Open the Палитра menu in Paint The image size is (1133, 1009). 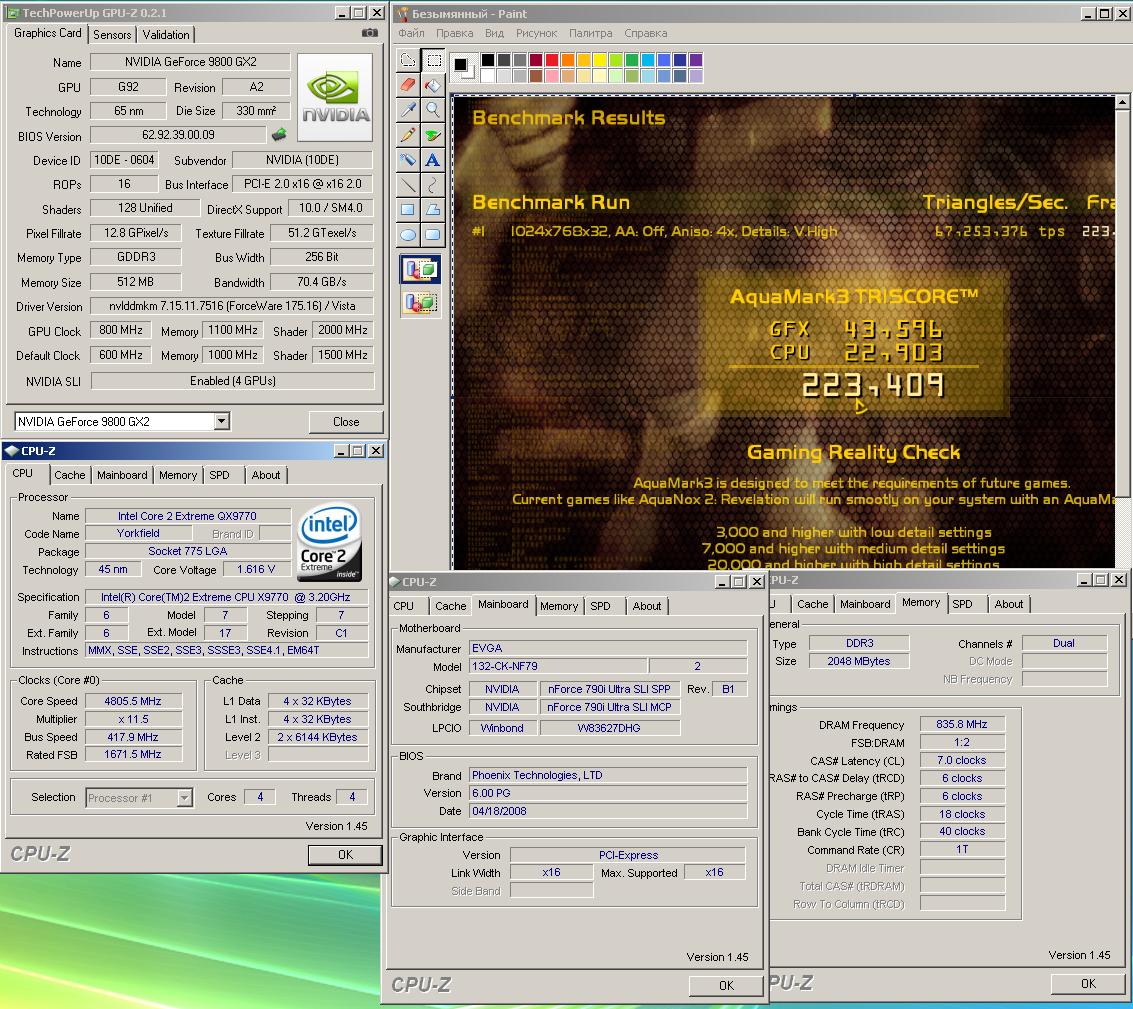[x=590, y=33]
